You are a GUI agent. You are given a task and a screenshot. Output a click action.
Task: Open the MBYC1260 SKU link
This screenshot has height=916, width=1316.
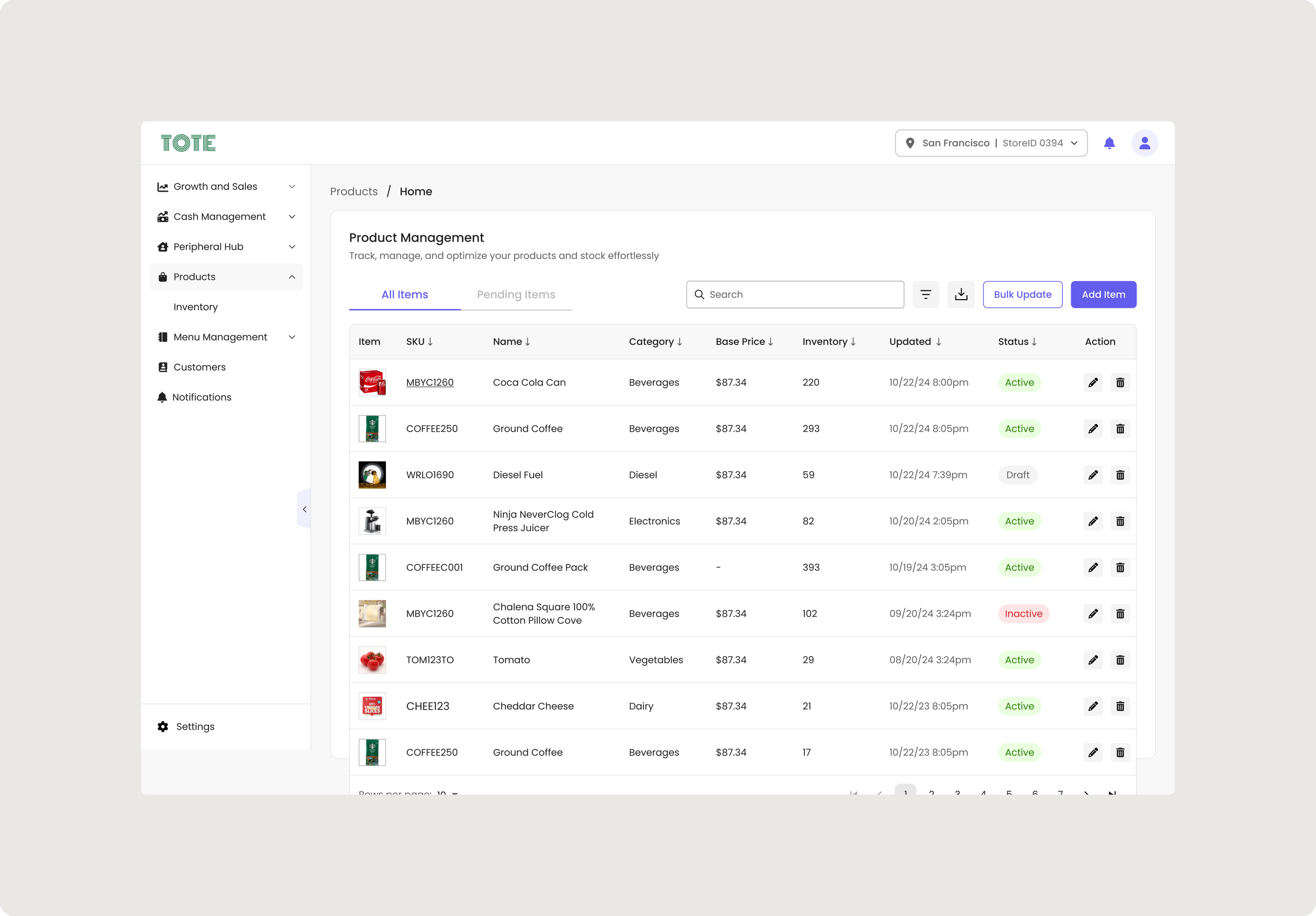click(x=430, y=382)
